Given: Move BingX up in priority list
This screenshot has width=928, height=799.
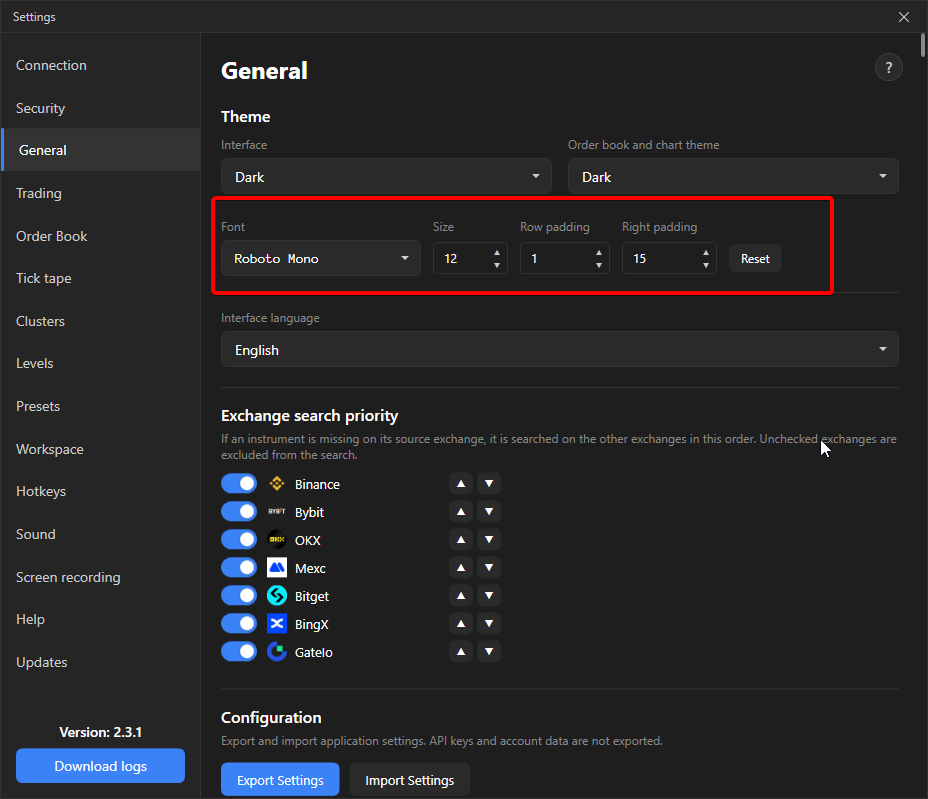Looking at the screenshot, I should [x=460, y=623].
